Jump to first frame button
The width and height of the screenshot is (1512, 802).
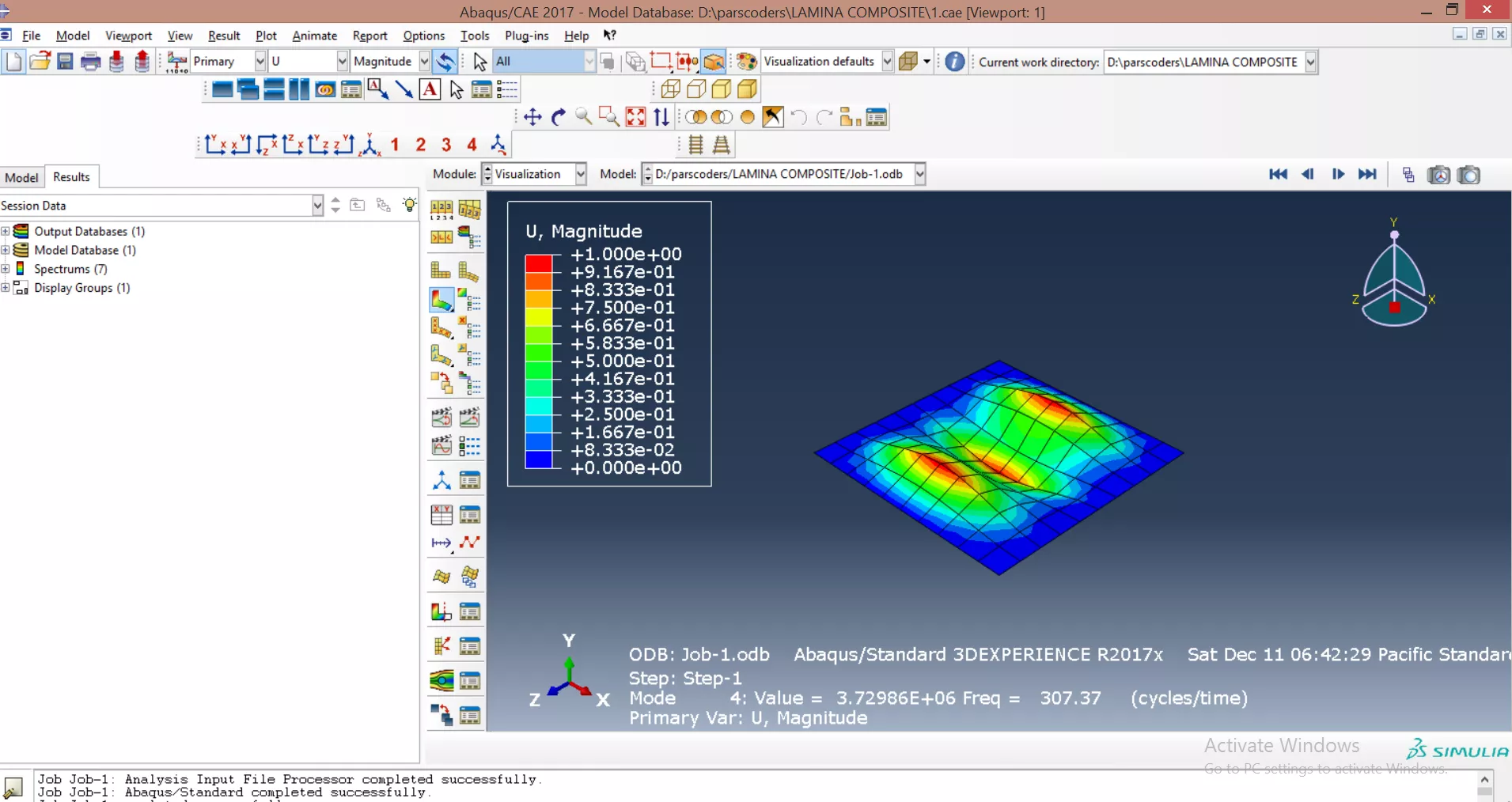pyautogui.click(x=1277, y=175)
